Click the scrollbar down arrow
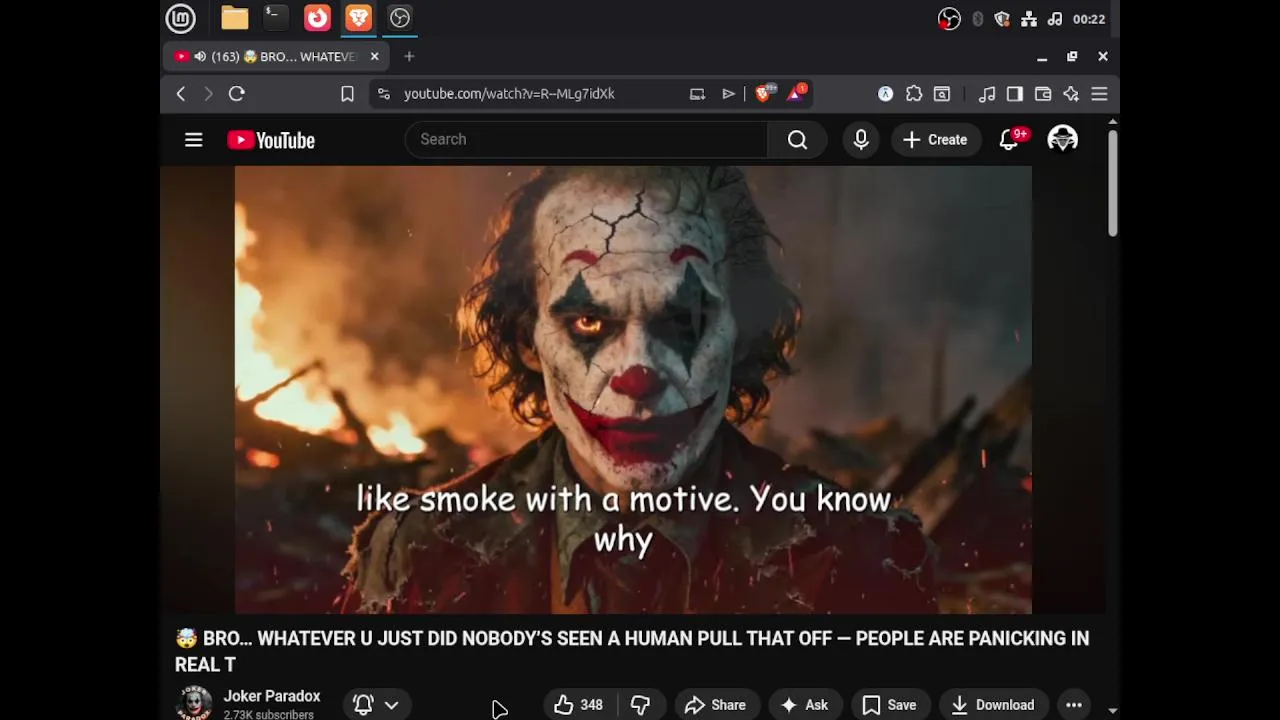1280x720 pixels. pos(1112,711)
